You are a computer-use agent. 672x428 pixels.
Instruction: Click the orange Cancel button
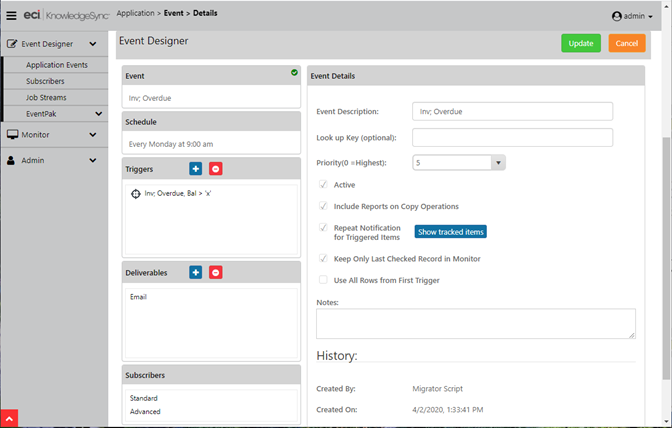[x=627, y=43]
